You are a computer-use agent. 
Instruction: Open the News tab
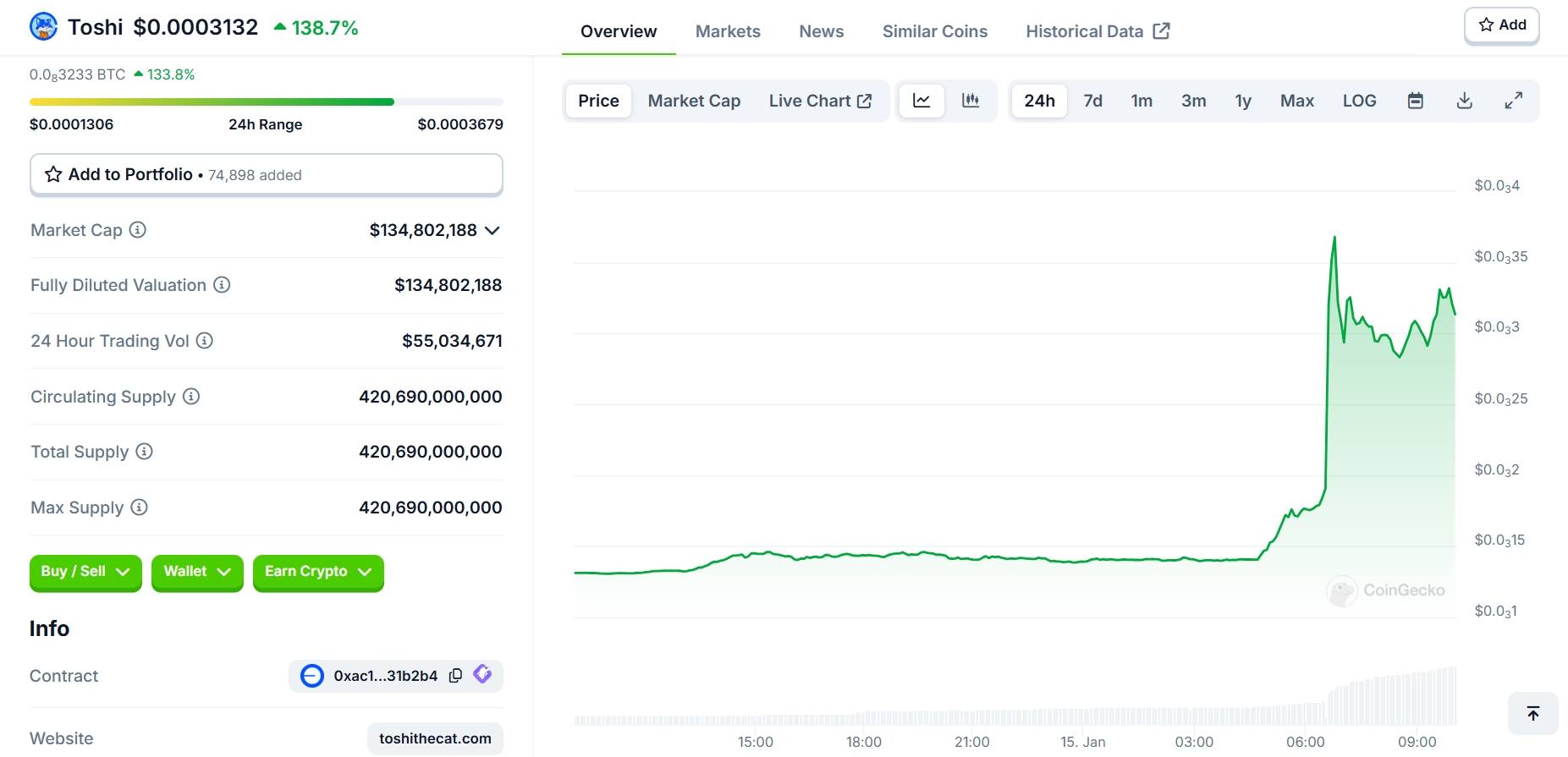(822, 31)
